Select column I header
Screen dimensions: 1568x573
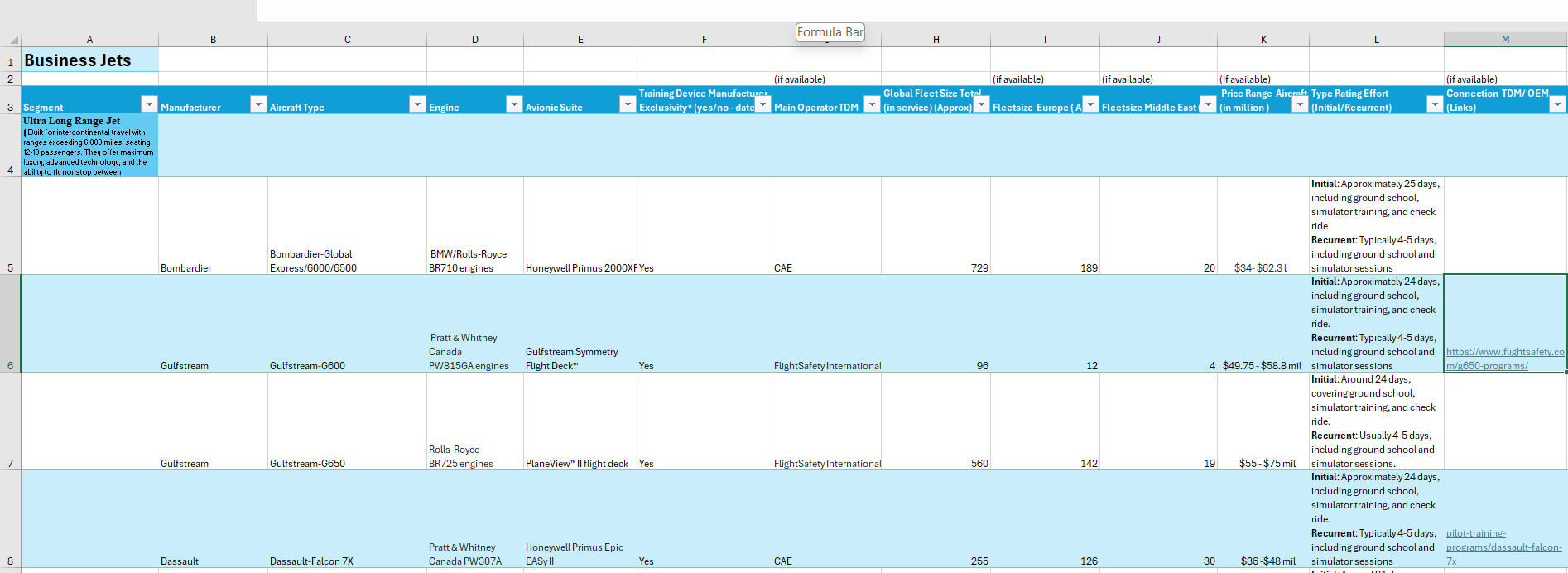[1045, 40]
